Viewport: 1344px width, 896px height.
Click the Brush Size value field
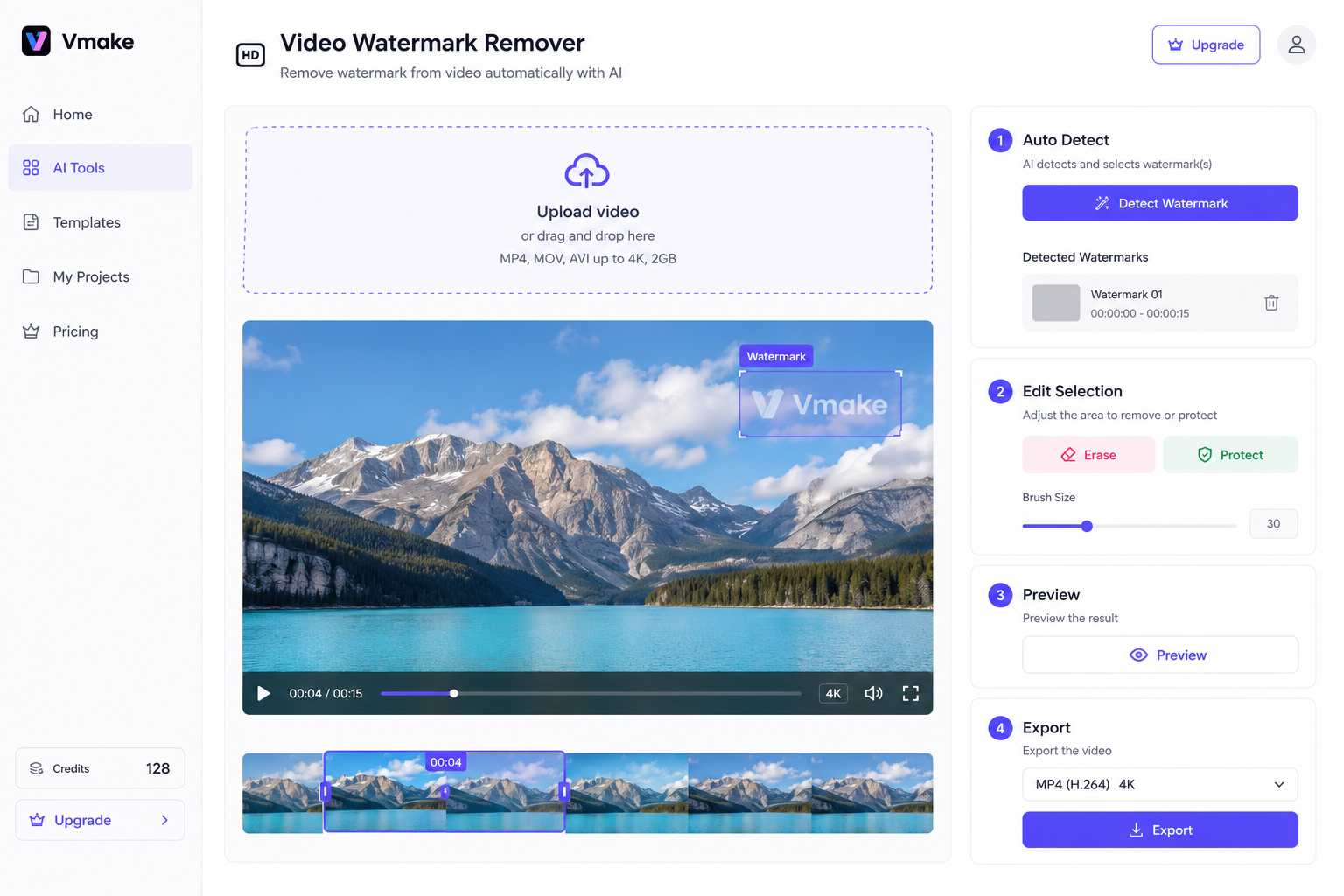pos(1273,524)
